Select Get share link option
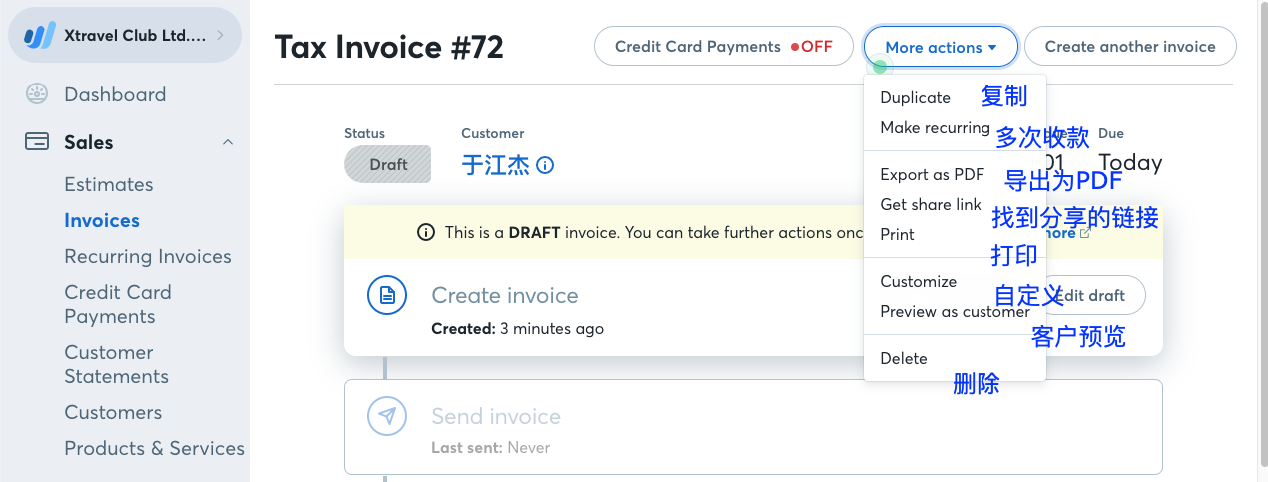 coord(931,204)
